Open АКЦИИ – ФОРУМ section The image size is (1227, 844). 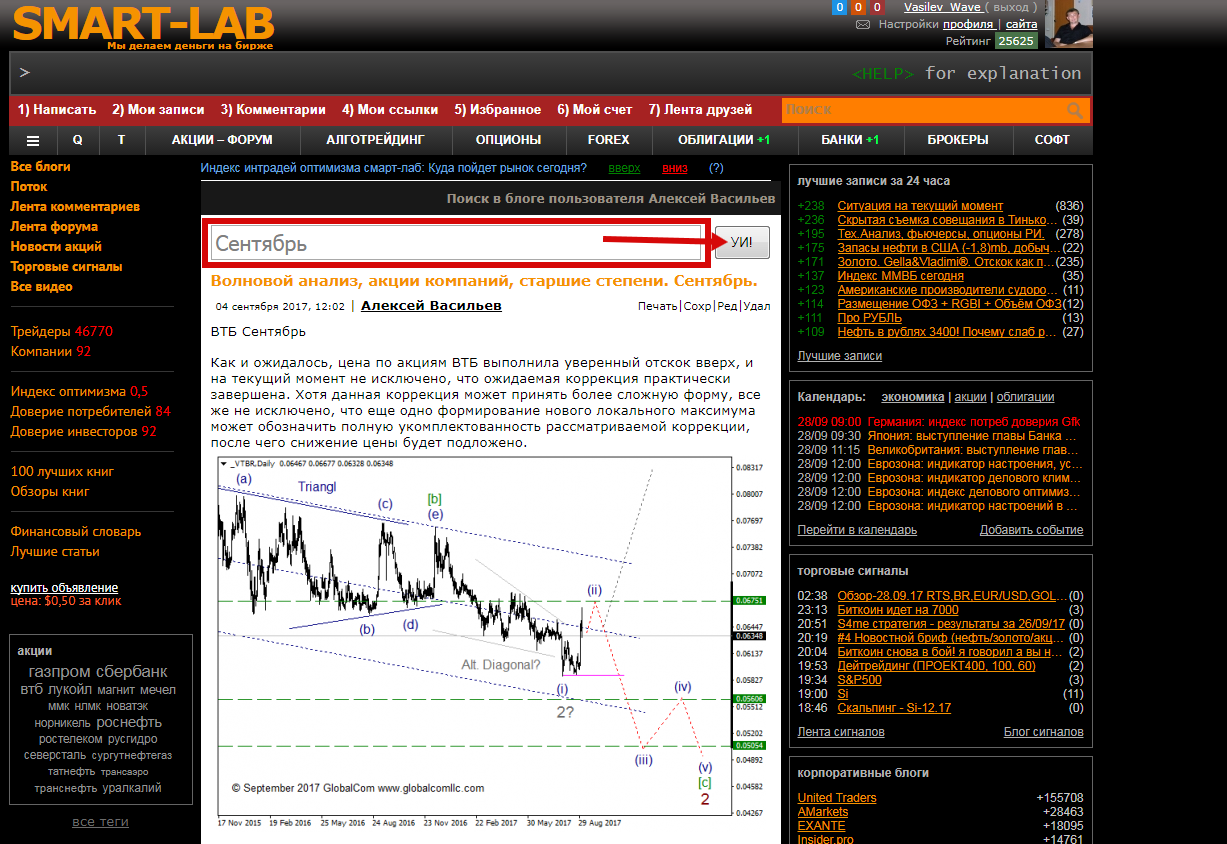[222, 140]
